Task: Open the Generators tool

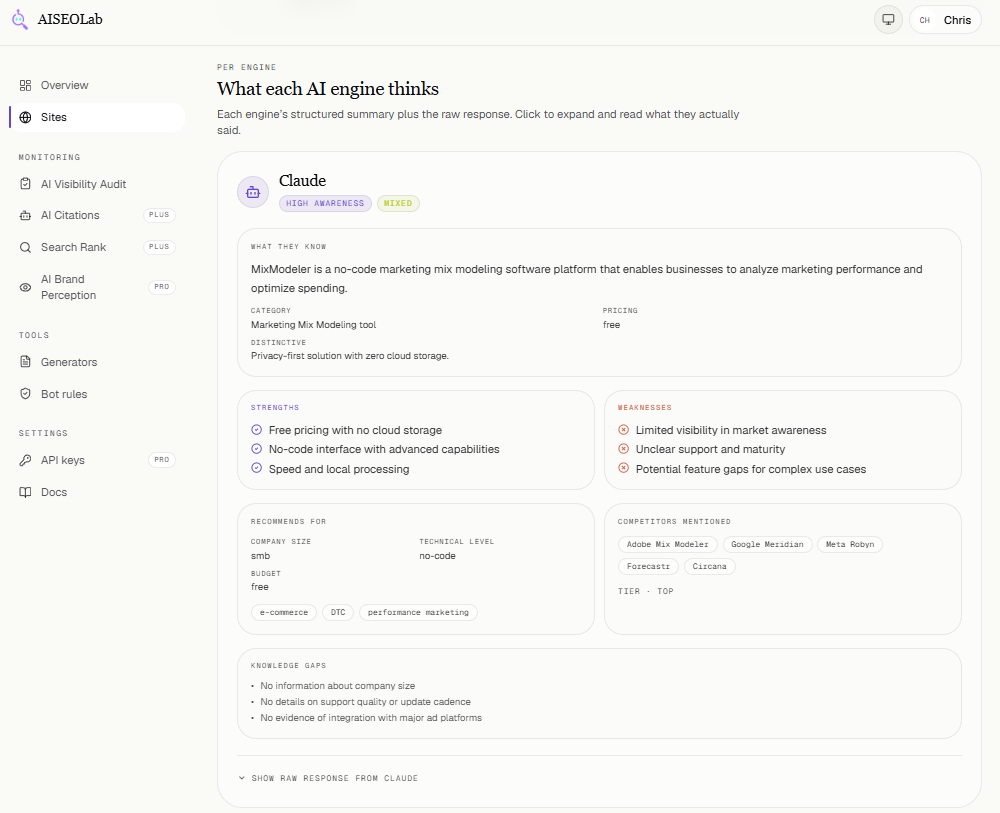Action: 97,362
